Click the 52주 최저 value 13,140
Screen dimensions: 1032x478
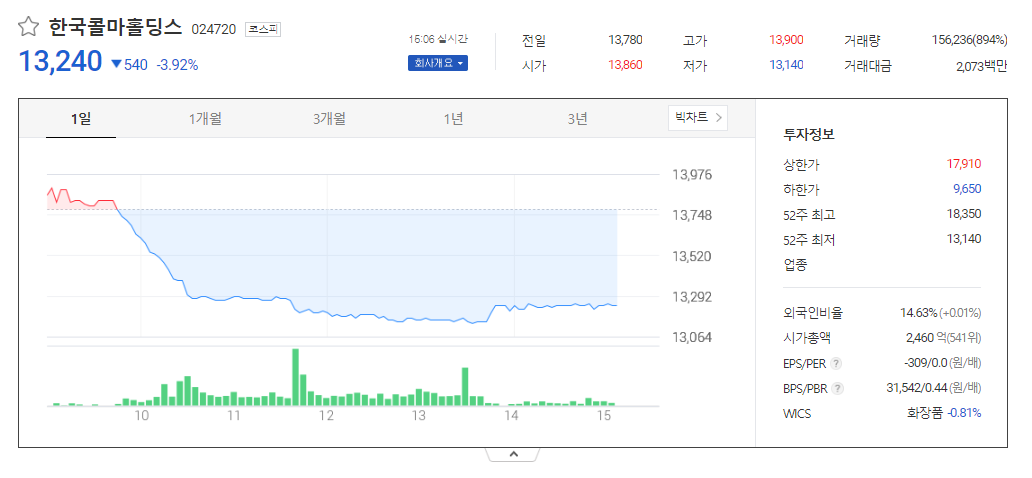click(x=964, y=239)
